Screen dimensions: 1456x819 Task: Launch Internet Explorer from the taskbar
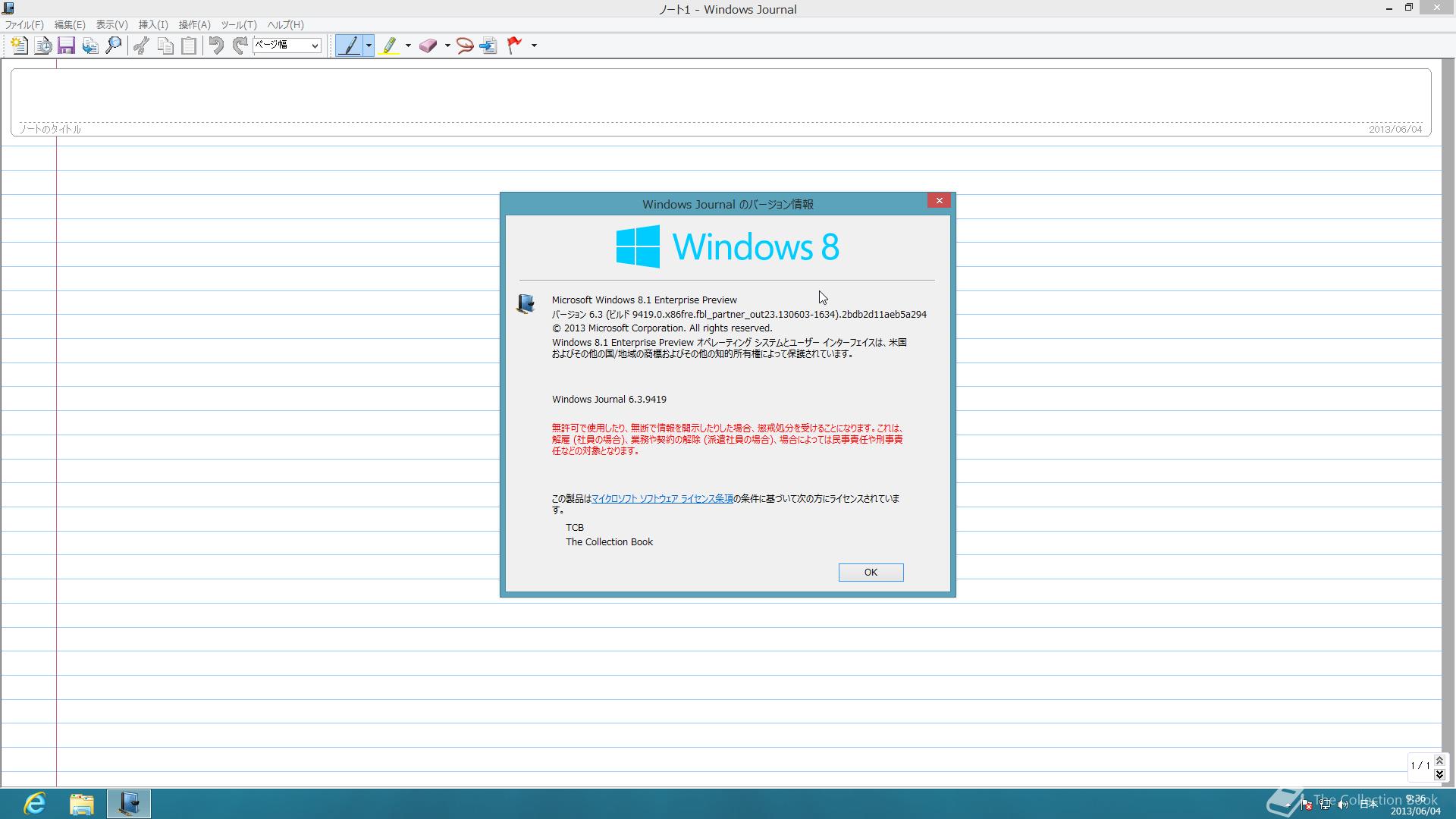click(x=35, y=804)
